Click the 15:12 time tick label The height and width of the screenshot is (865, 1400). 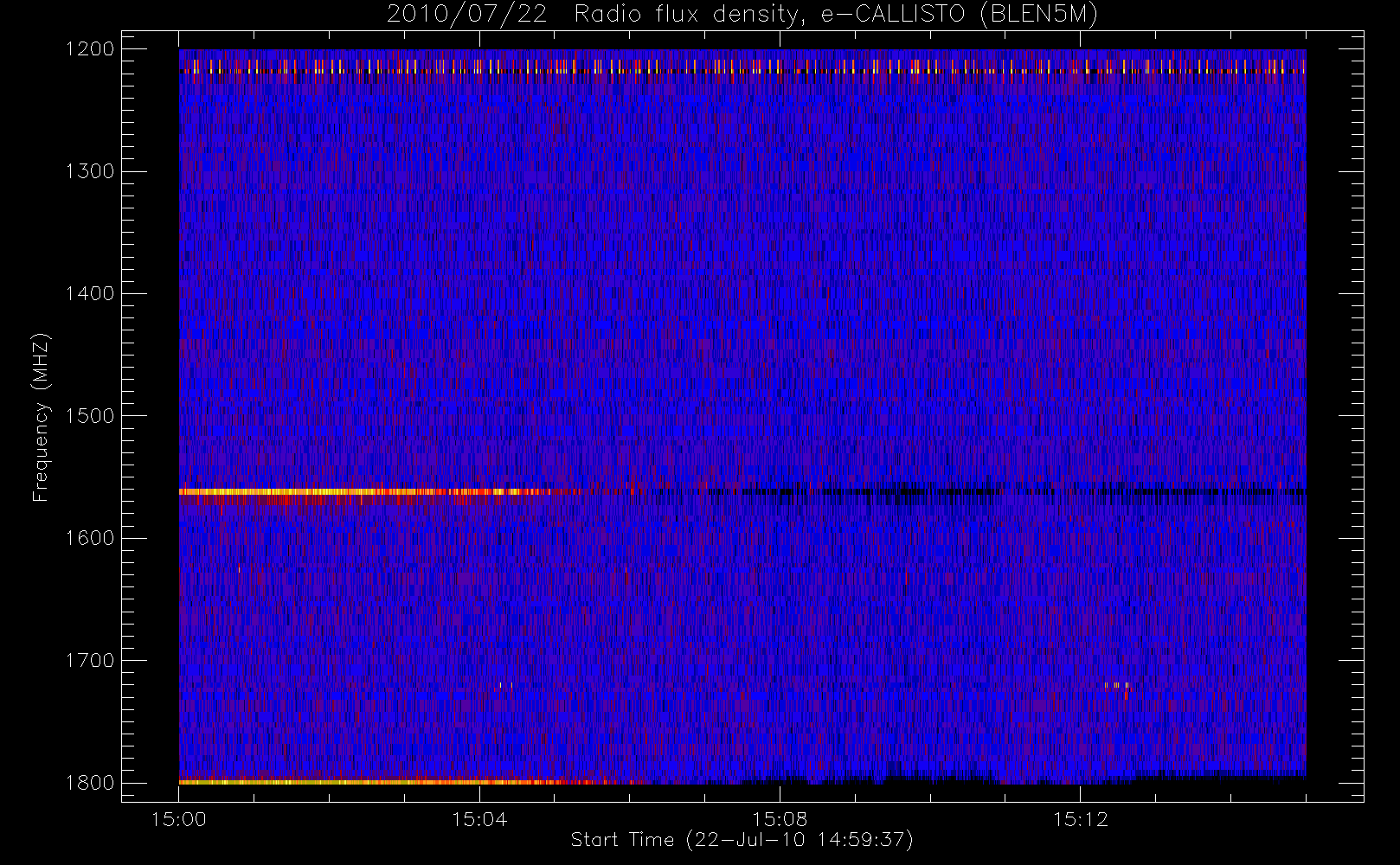1080,819
